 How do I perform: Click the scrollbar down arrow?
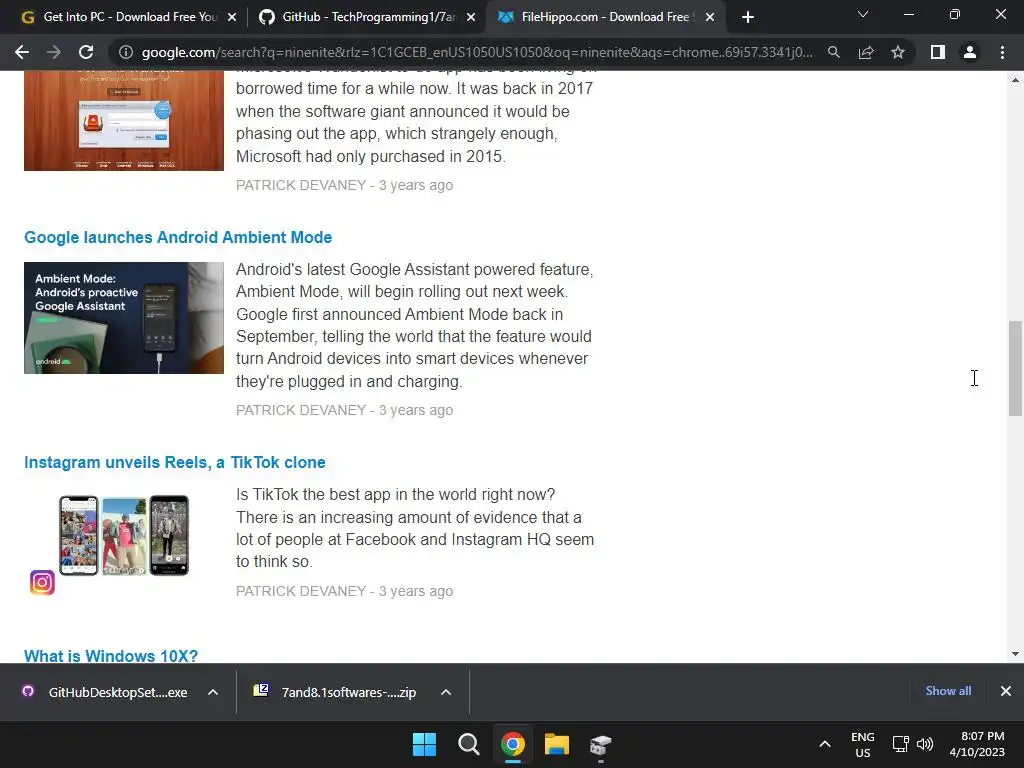[1015, 654]
